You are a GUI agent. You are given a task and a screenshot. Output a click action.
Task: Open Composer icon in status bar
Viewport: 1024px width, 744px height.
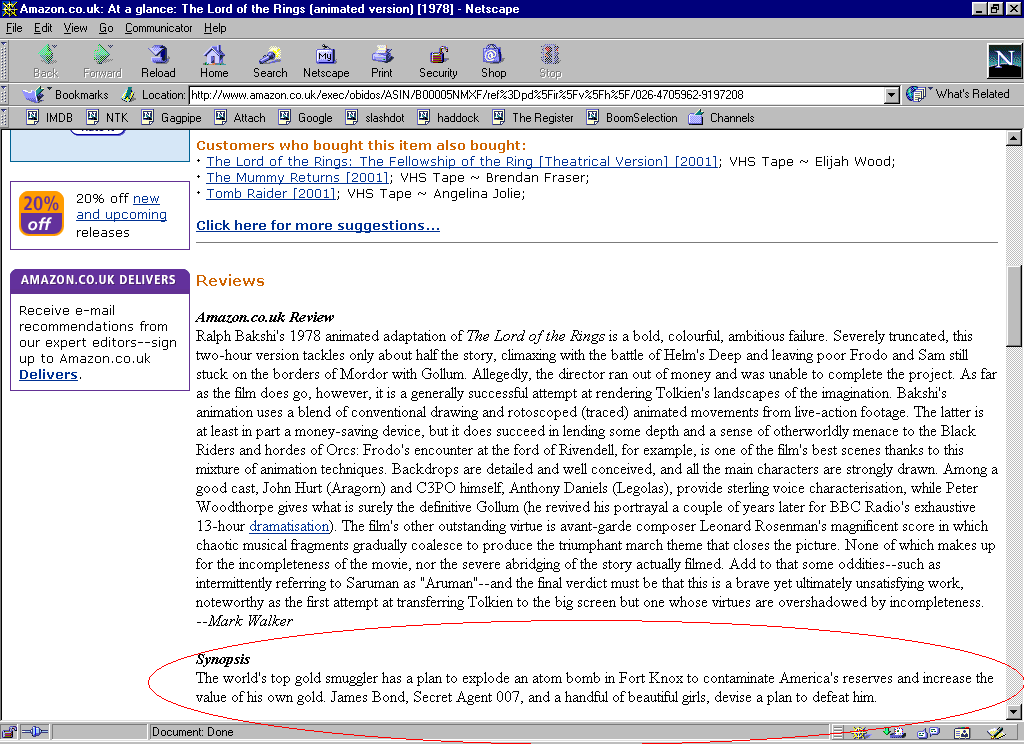(996, 733)
